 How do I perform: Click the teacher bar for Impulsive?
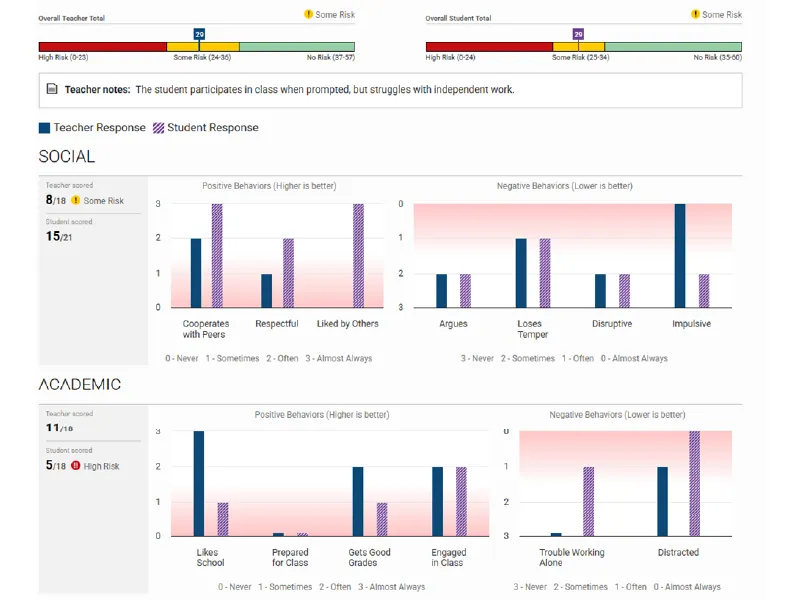coord(680,256)
